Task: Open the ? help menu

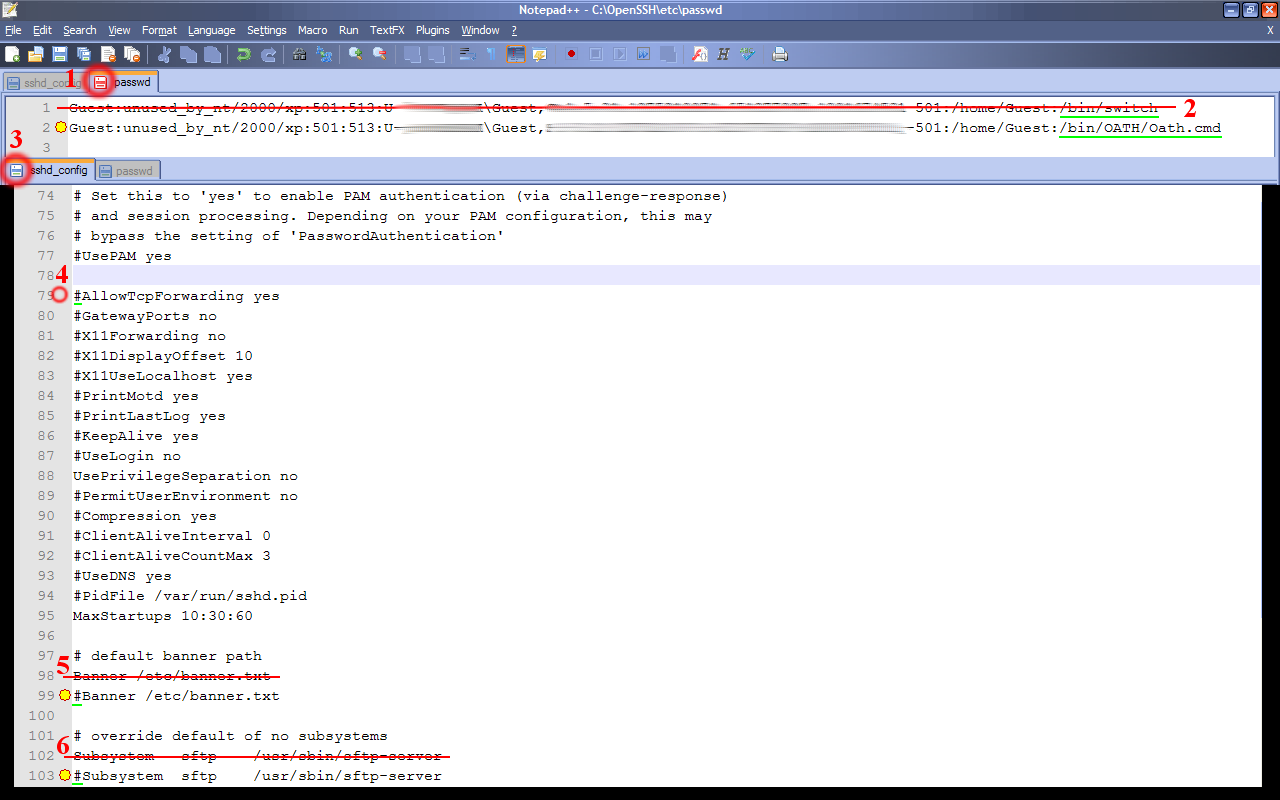Action: 514,31
